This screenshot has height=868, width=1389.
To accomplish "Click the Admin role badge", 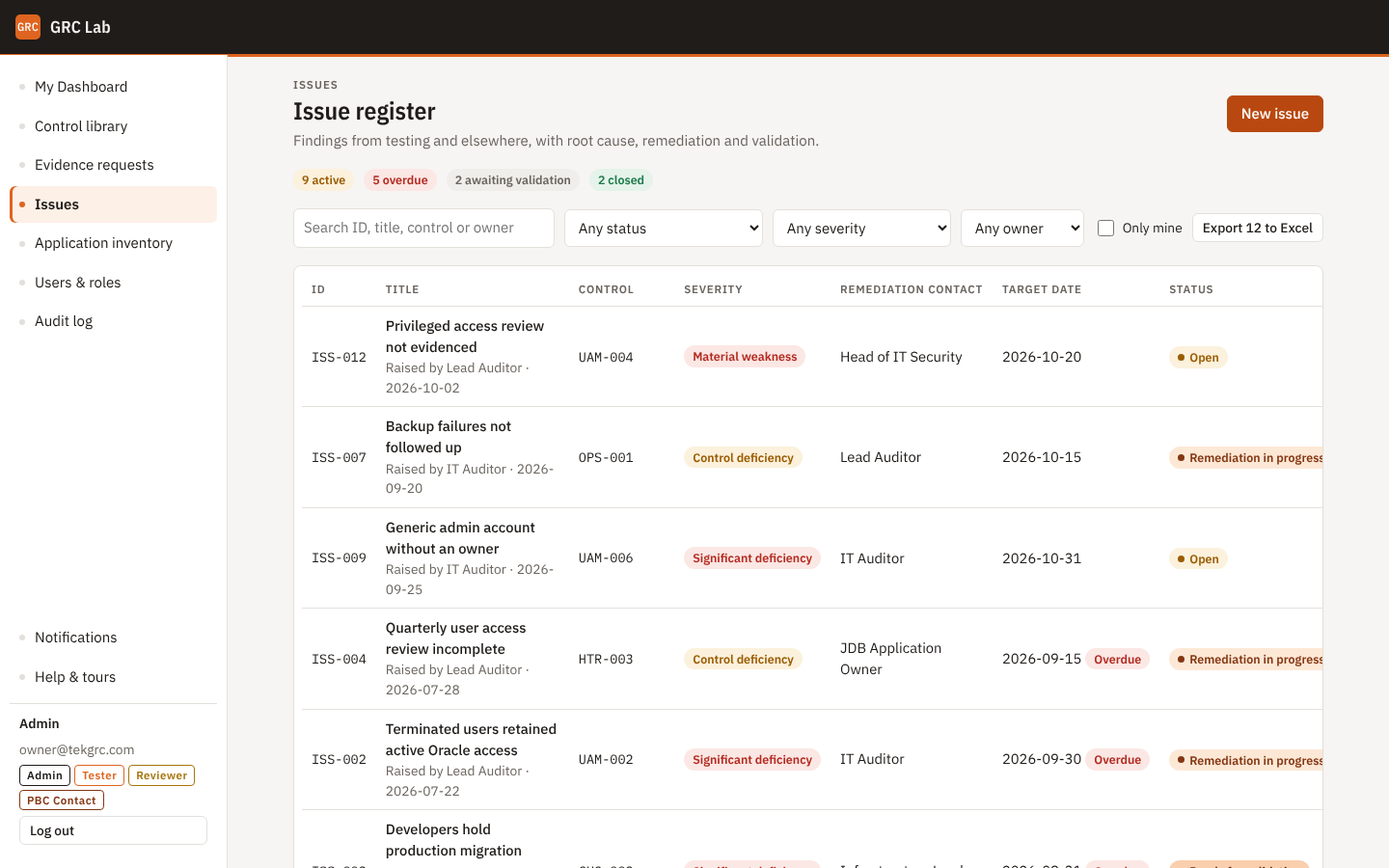I will pos(45,775).
